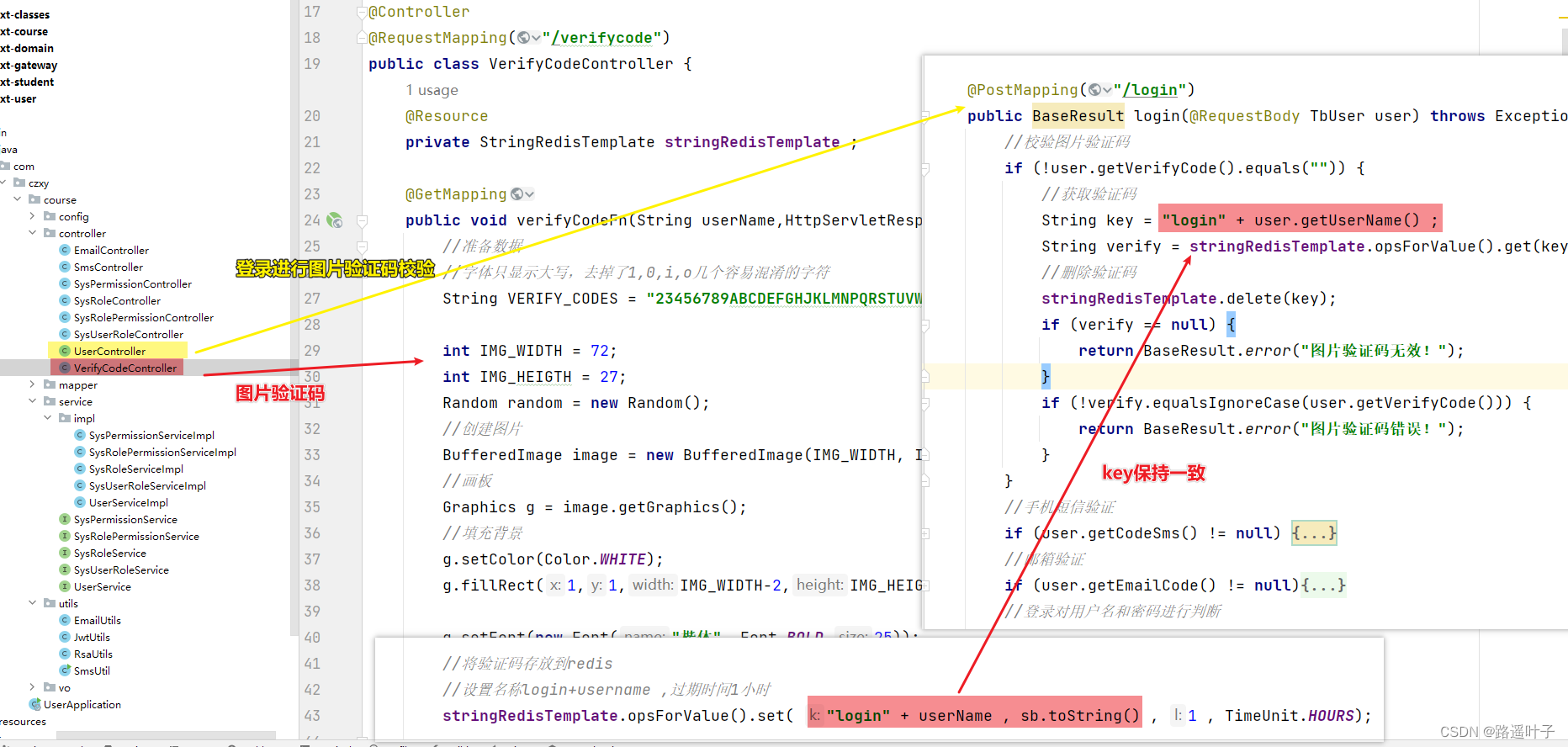Open EmailUtils utility class
Screen dimensions: 1568x747
point(98,620)
